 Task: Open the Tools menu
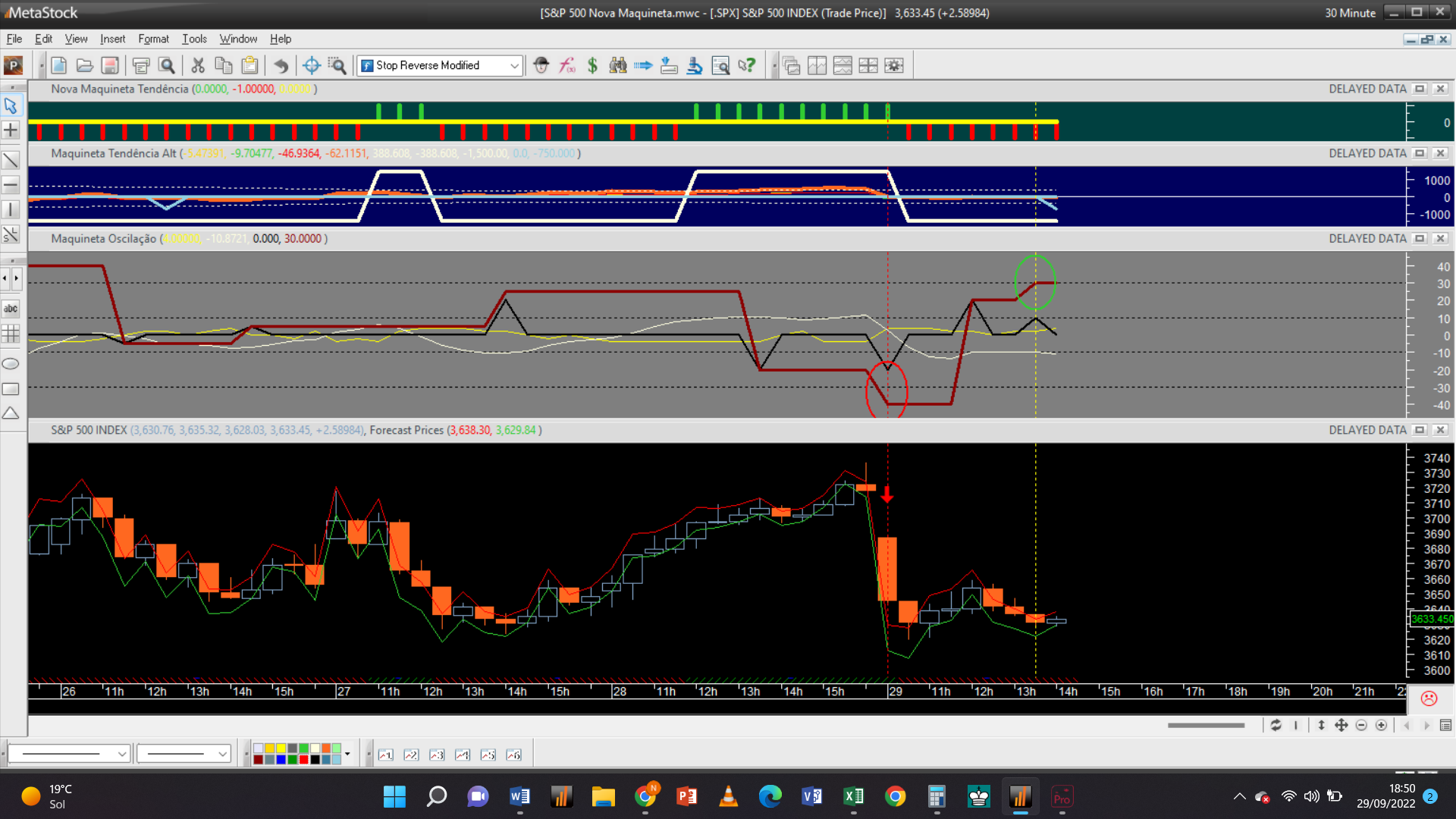click(x=194, y=39)
